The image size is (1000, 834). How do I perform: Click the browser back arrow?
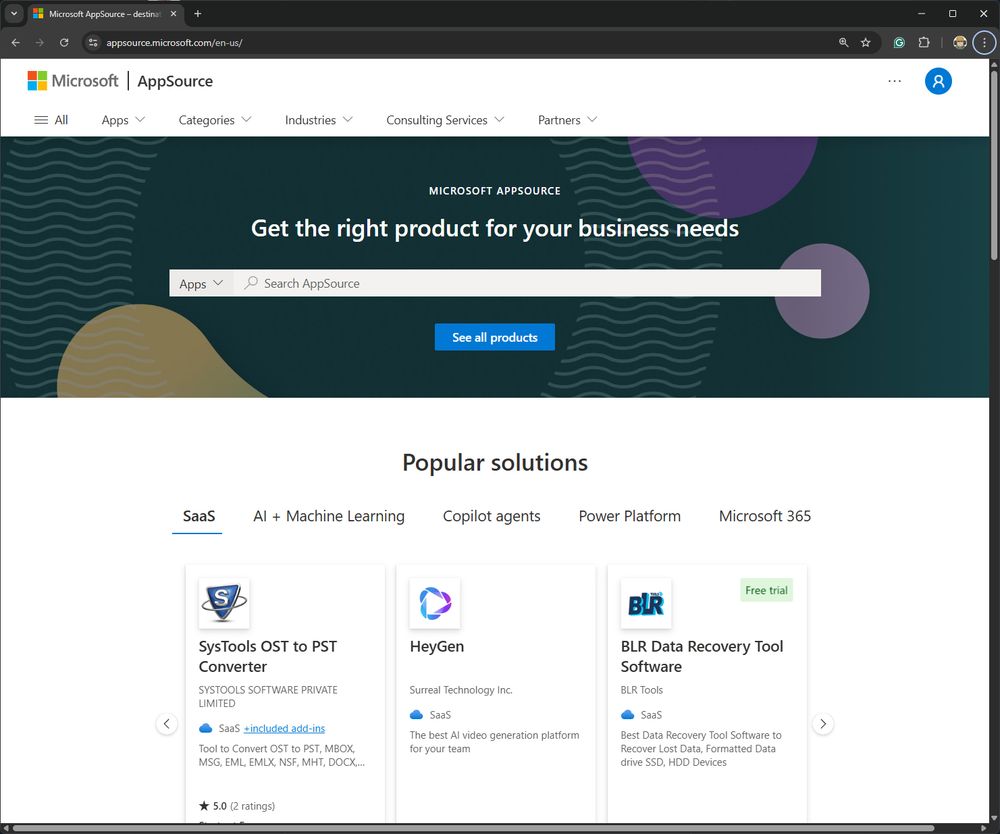(16, 43)
